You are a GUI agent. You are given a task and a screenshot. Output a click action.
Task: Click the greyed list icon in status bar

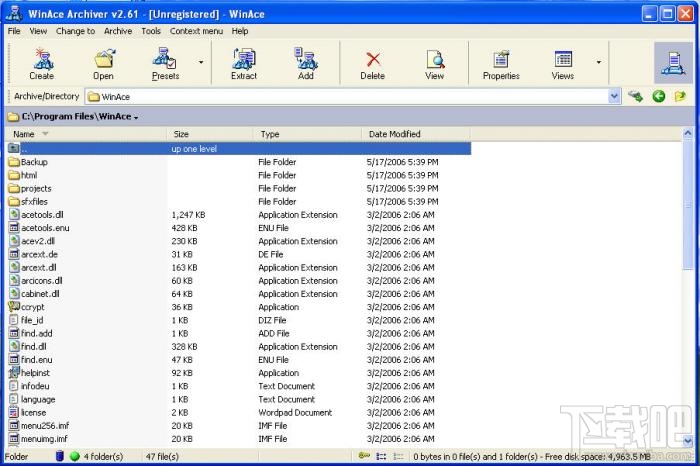[x=398, y=456]
